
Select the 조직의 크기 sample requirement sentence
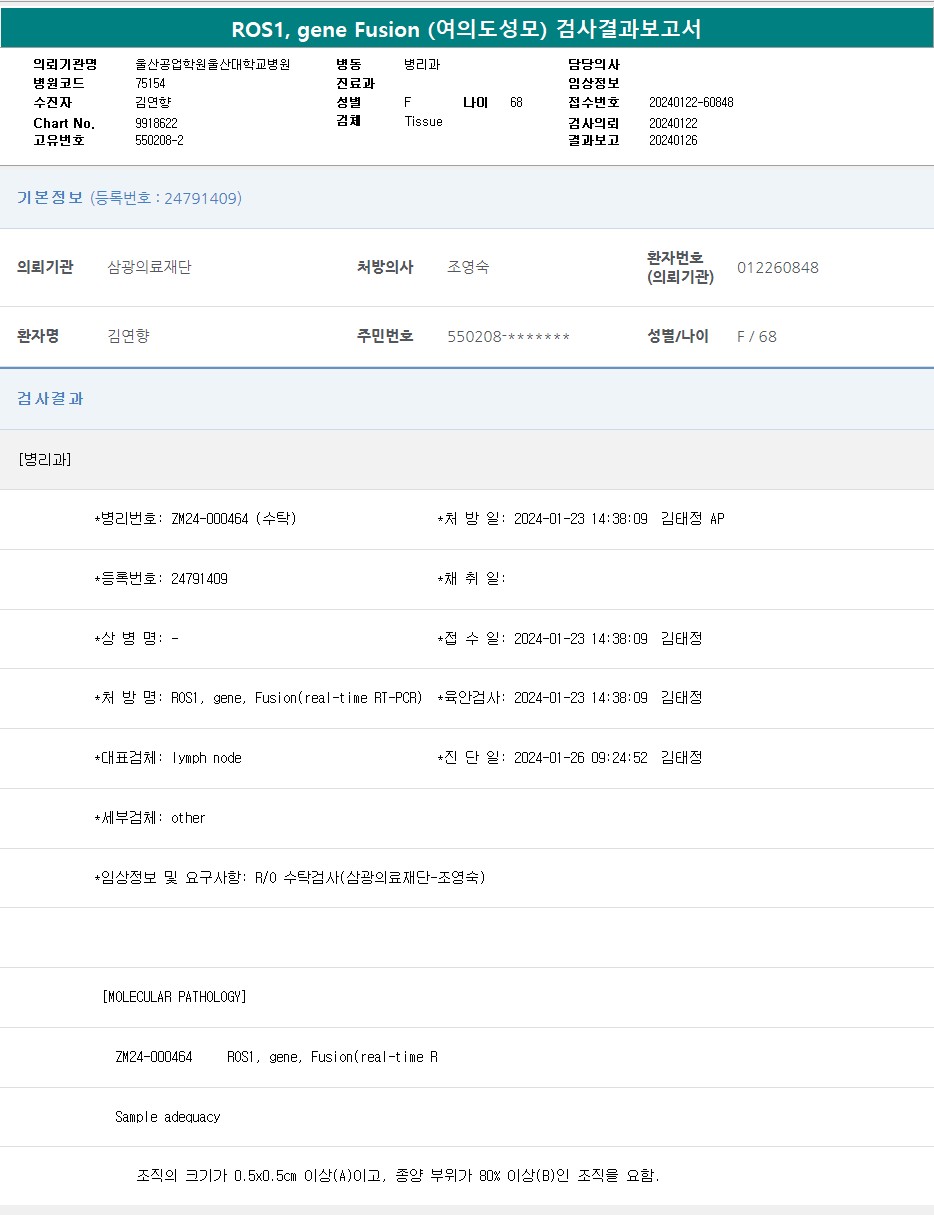[x=398, y=1176]
